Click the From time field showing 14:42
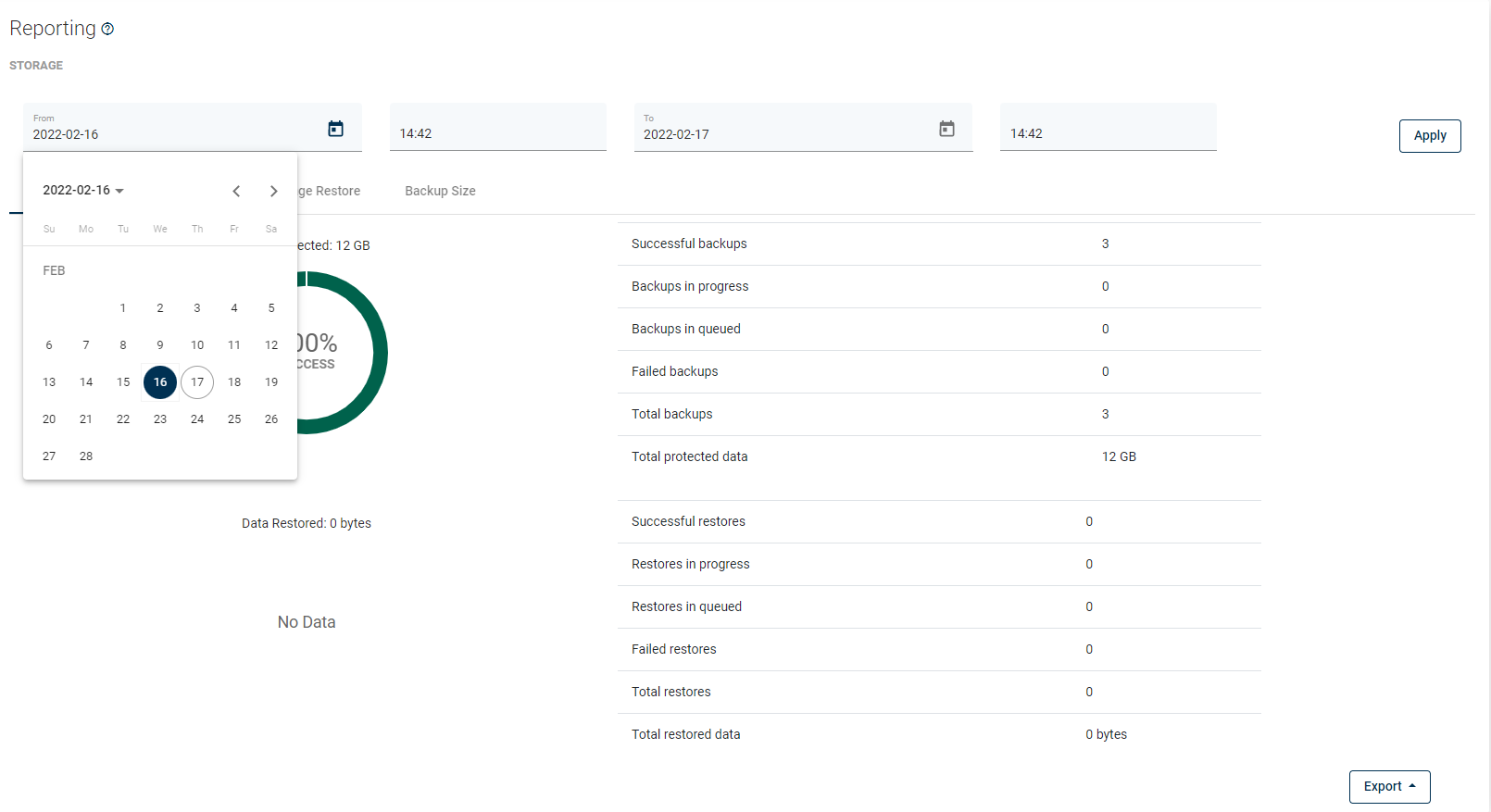The width and height of the screenshot is (1491, 812). coord(497,133)
